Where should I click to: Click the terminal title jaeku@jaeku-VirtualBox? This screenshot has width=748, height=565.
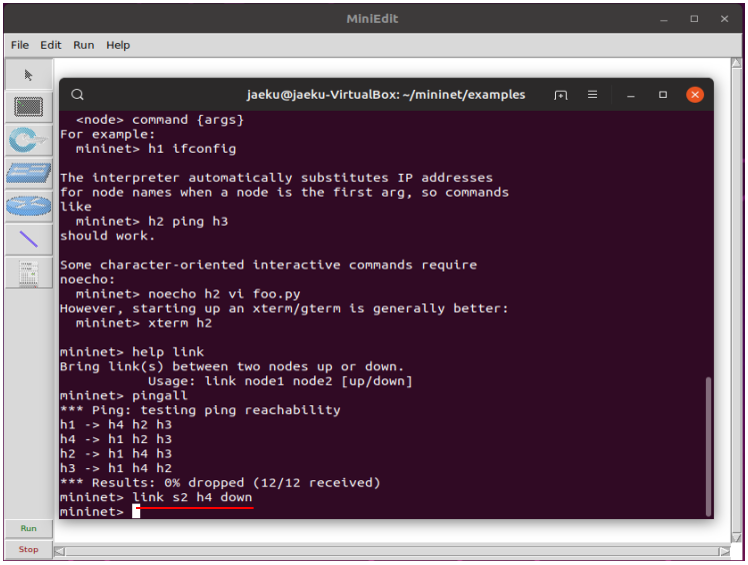(385, 94)
